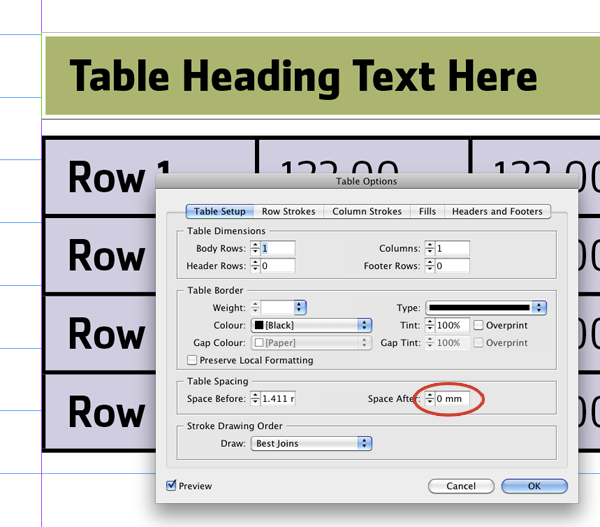This screenshot has width=600, height=527.
Task: Click the Gap Tint stepper arrows
Action: (x=430, y=343)
